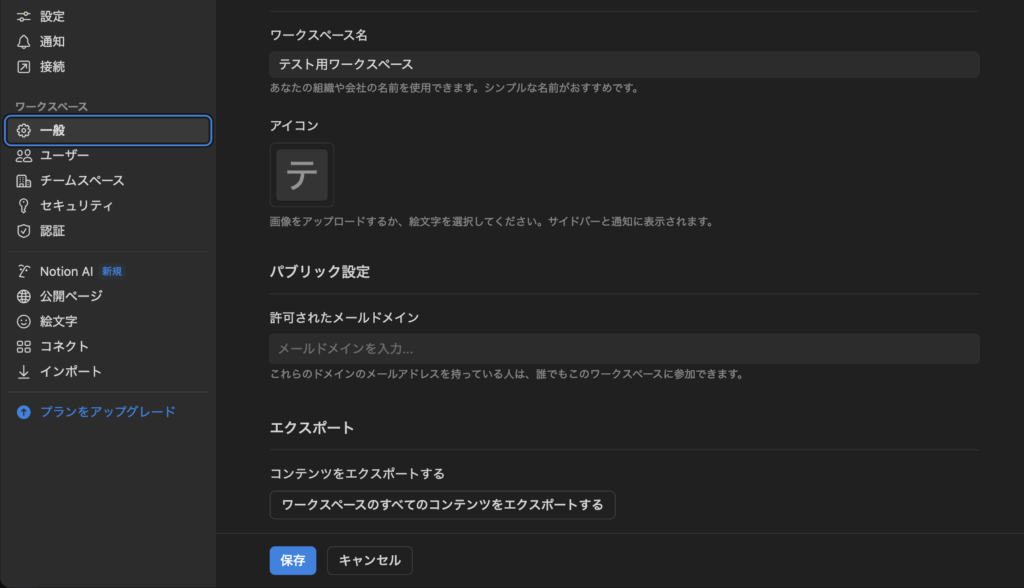Click the download icon beside インポート
This screenshot has height=588, width=1024.
click(x=24, y=372)
